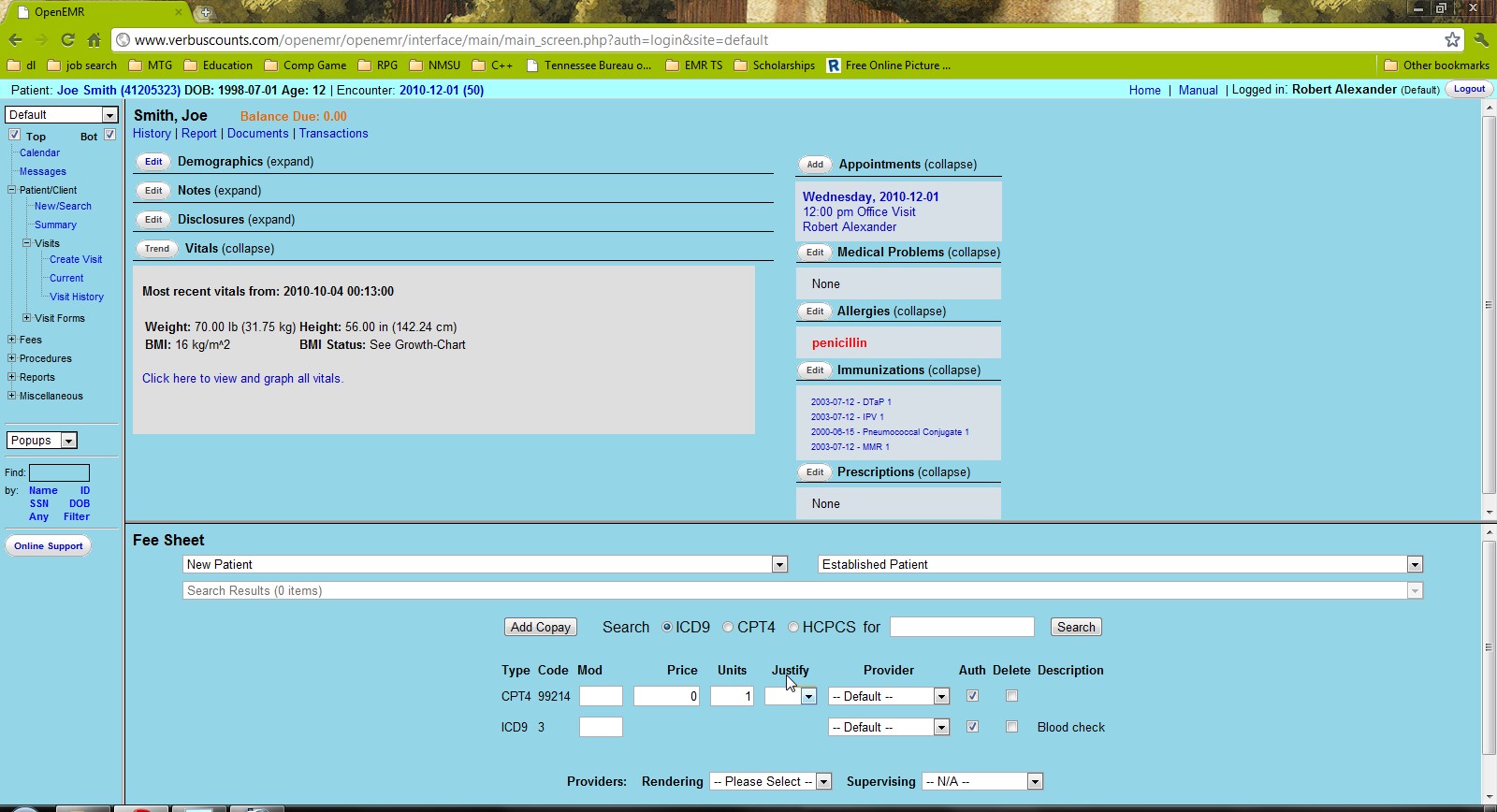Open the Tennessee Bureau bookmark

point(589,65)
